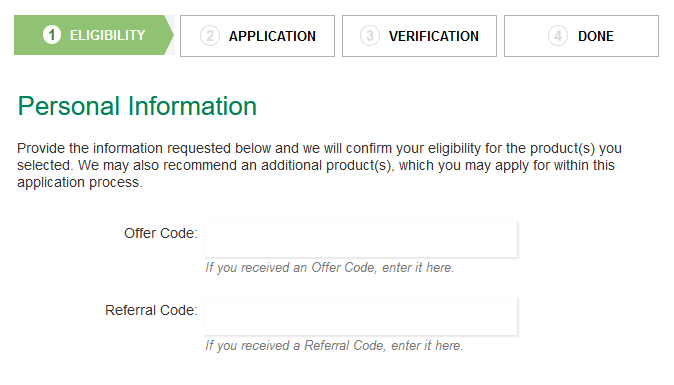Click the Referral Code hint text
The width and height of the screenshot is (674, 385).
tap(334, 345)
